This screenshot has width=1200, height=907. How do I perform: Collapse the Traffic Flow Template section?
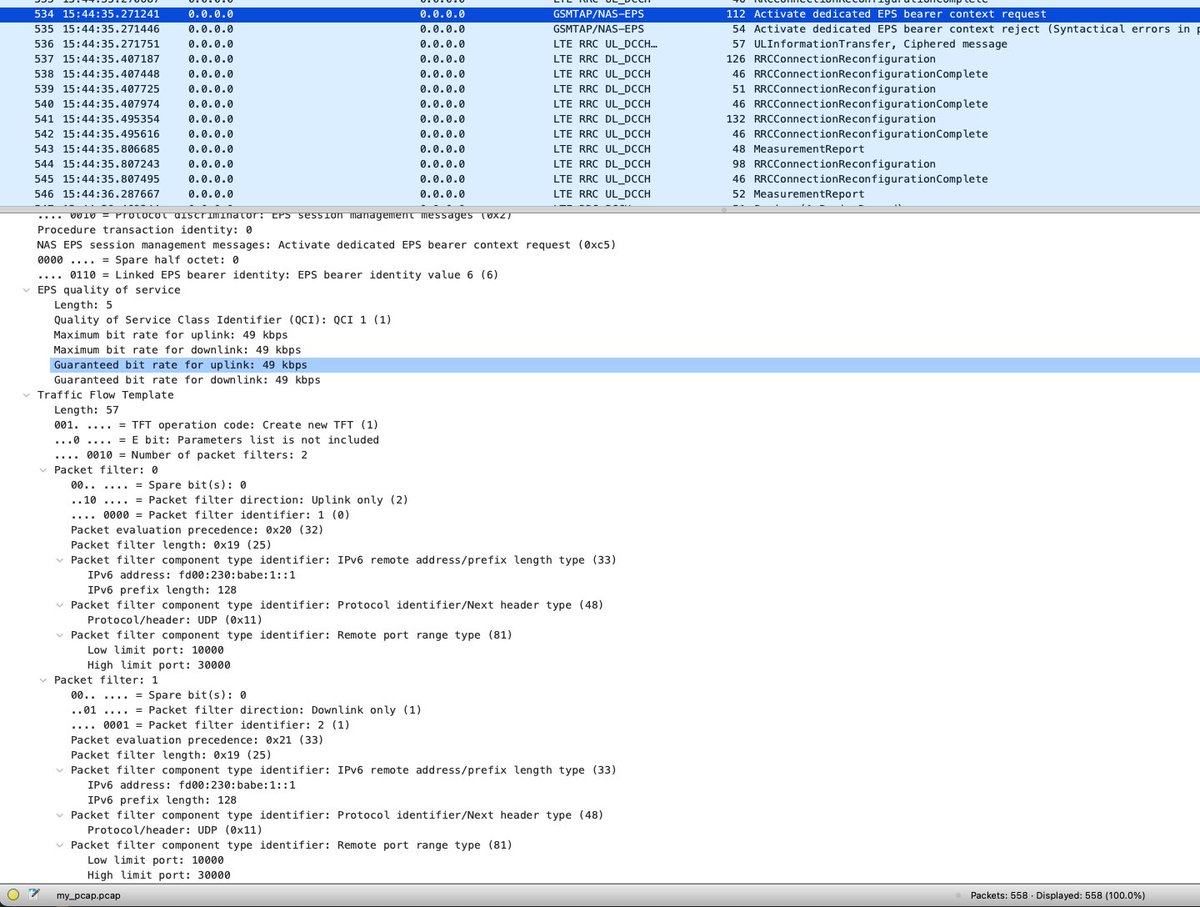pos(27,395)
